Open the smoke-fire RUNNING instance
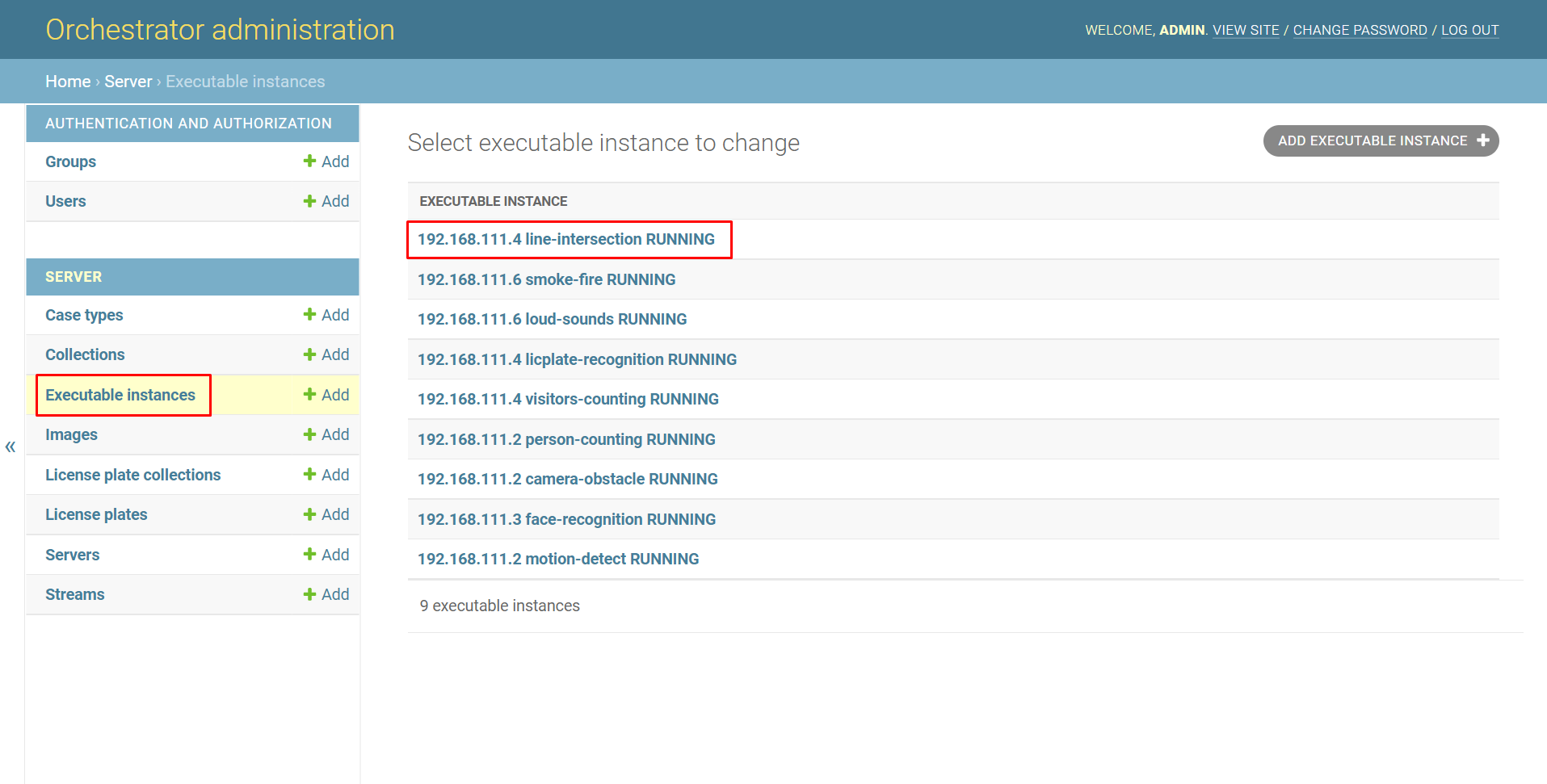This screenshot has width=1547, height=784. (546, 279)
